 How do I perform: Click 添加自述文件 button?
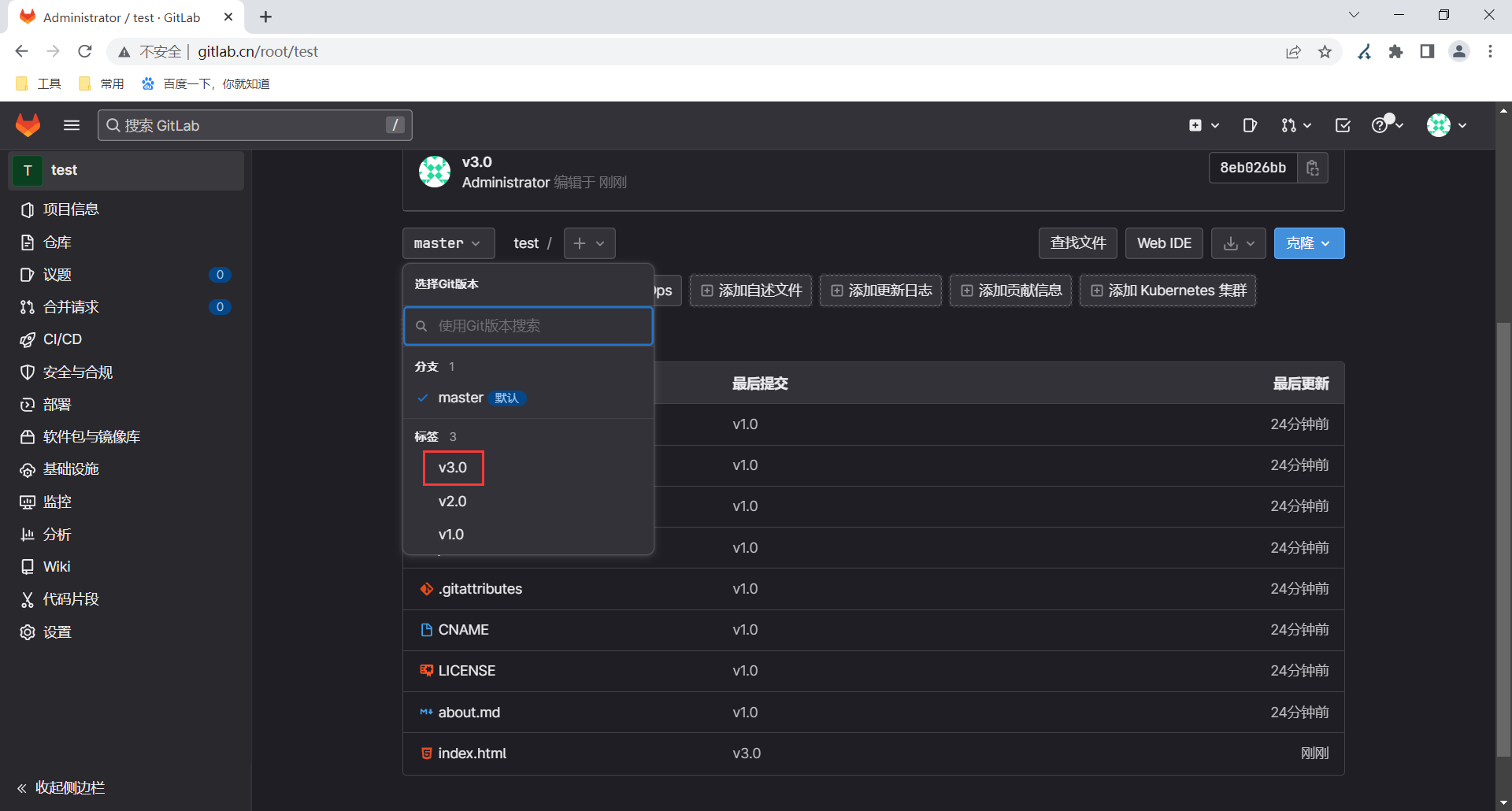coord(751,291)
